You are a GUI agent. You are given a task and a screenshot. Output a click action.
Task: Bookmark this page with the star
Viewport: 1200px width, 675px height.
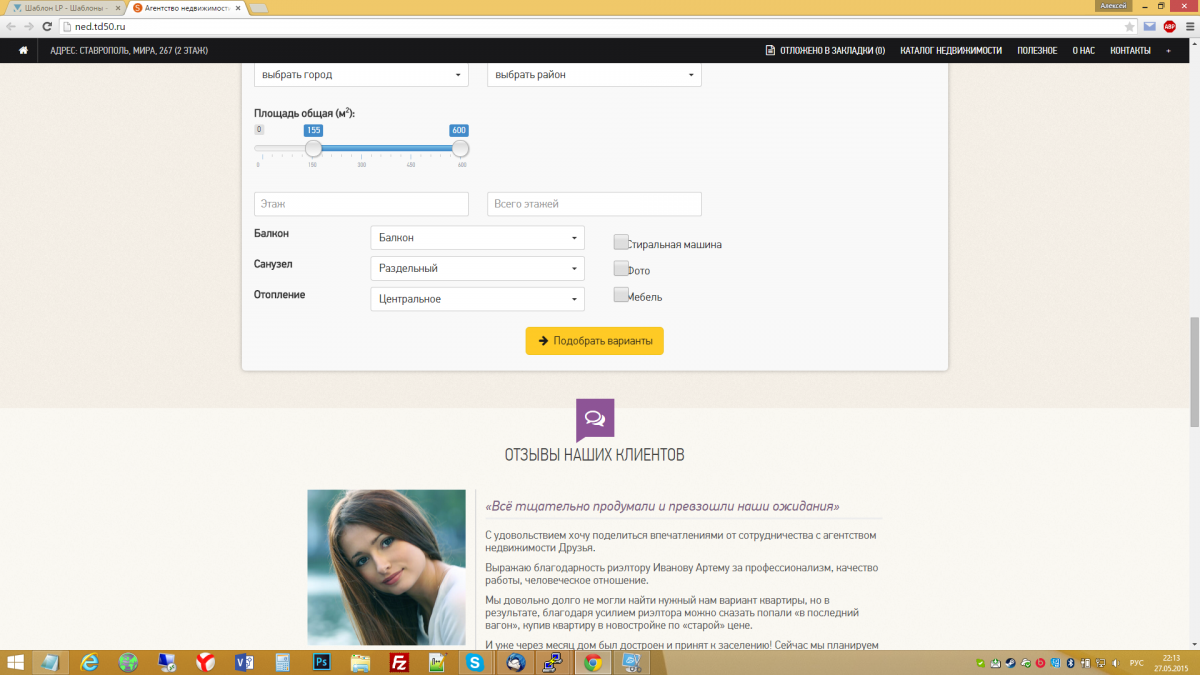[x=1130, y=26]
